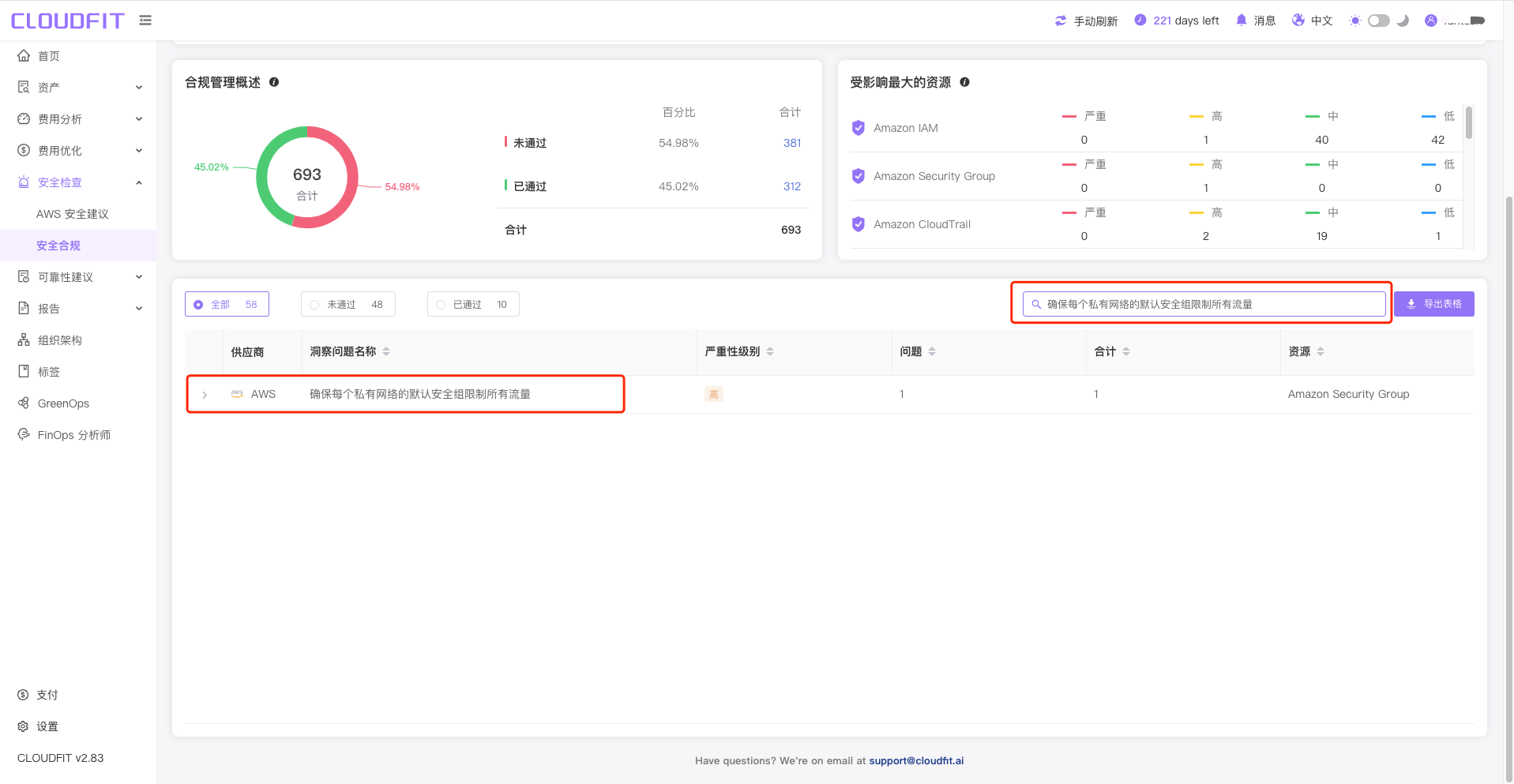Click the sun light-mode icon
This screenshot has width=1514, height=784.
(x=1355, y=21)
